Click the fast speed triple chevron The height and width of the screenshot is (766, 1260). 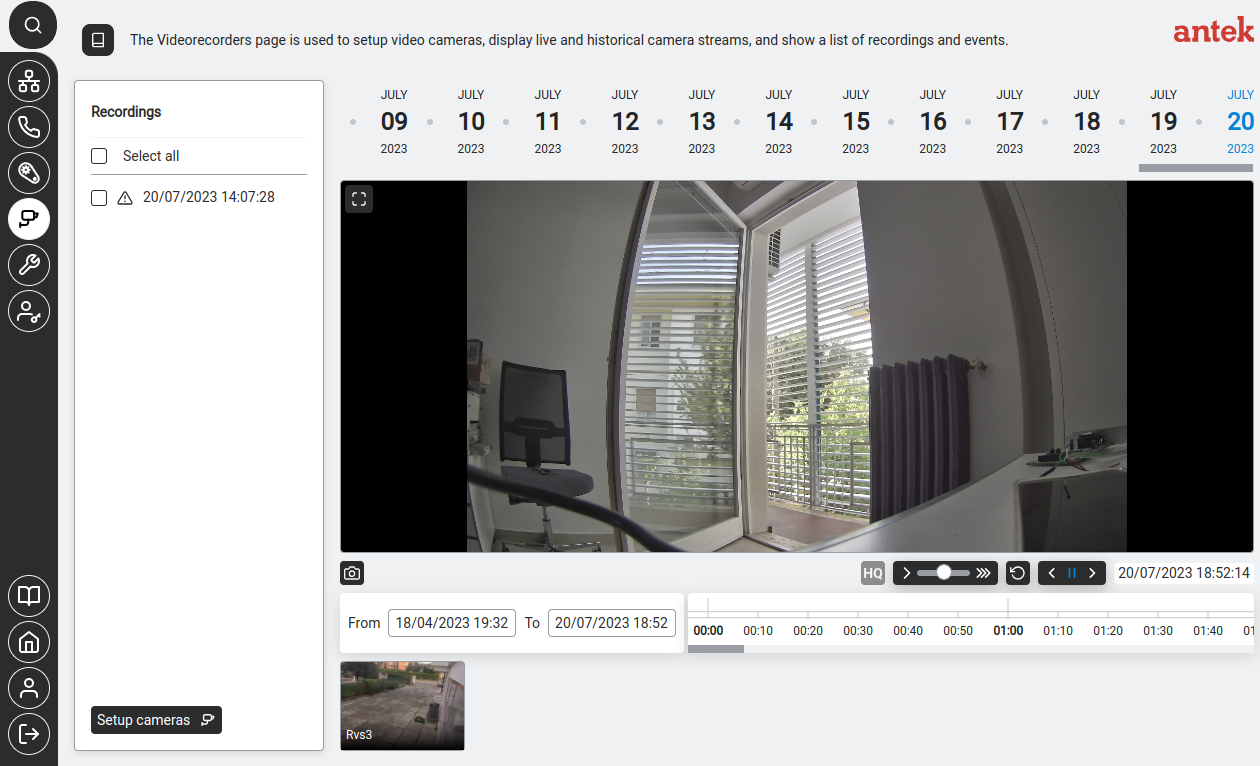click(x=984, y=573)
